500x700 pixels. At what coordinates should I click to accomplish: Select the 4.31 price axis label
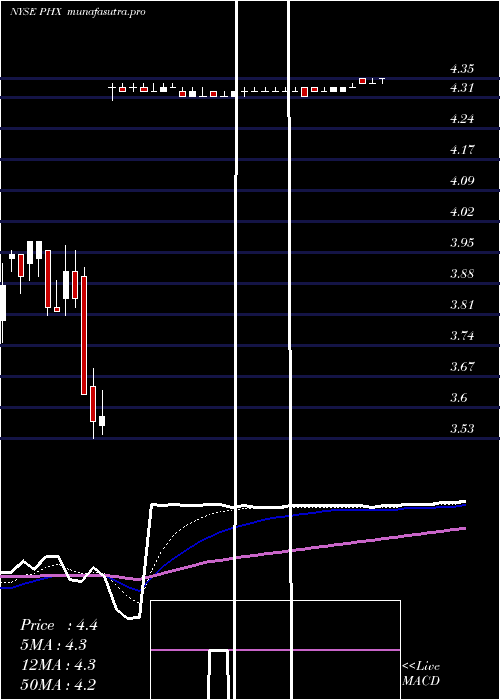click(x=462, y=88)
